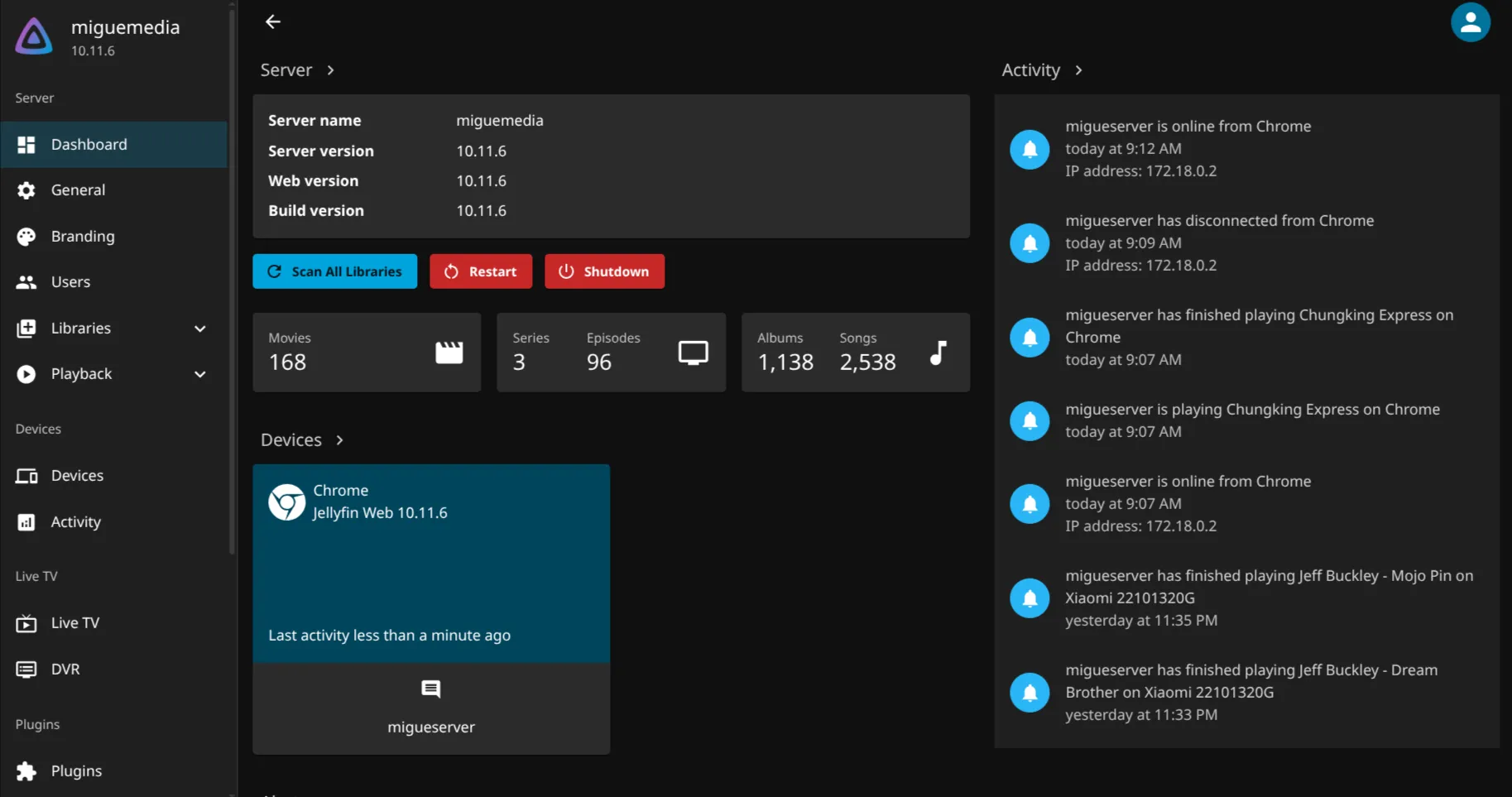Click 'miguemedia' server name value
This screenshot has height=797, width=1512.
[500, 121]
